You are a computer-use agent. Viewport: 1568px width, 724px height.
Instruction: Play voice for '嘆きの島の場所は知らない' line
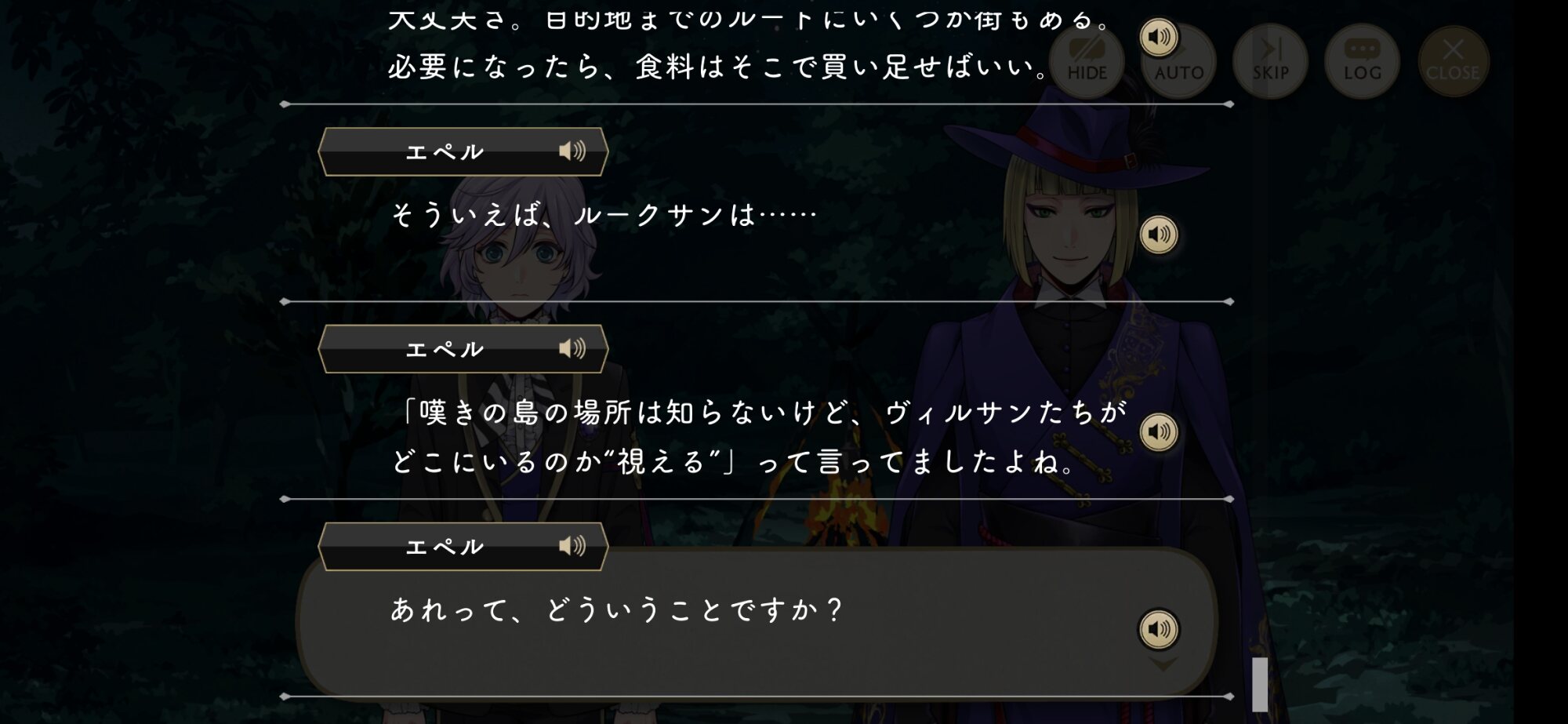point(1159,432)
